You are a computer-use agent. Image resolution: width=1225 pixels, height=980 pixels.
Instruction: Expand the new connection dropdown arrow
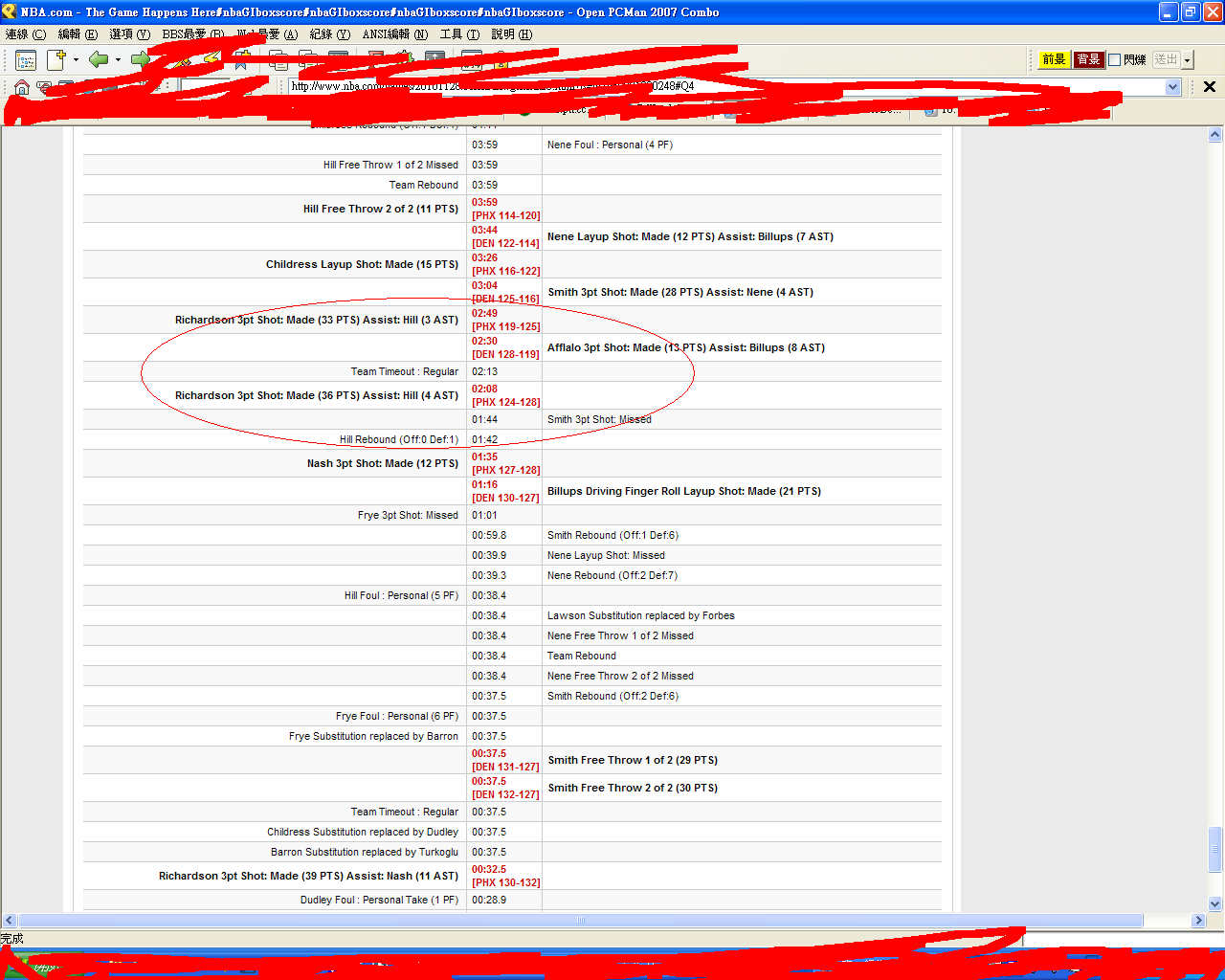click(76, 60)
